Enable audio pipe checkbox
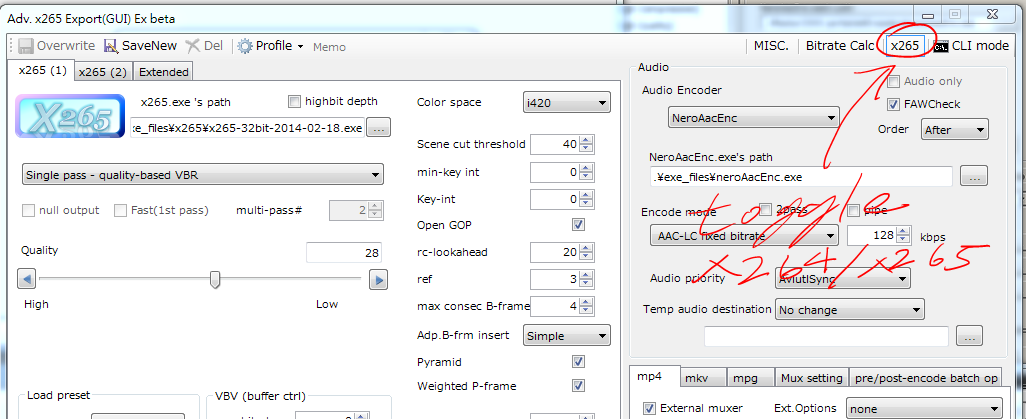Viewport: 1026px width, 419px height. tap(854, 210)
